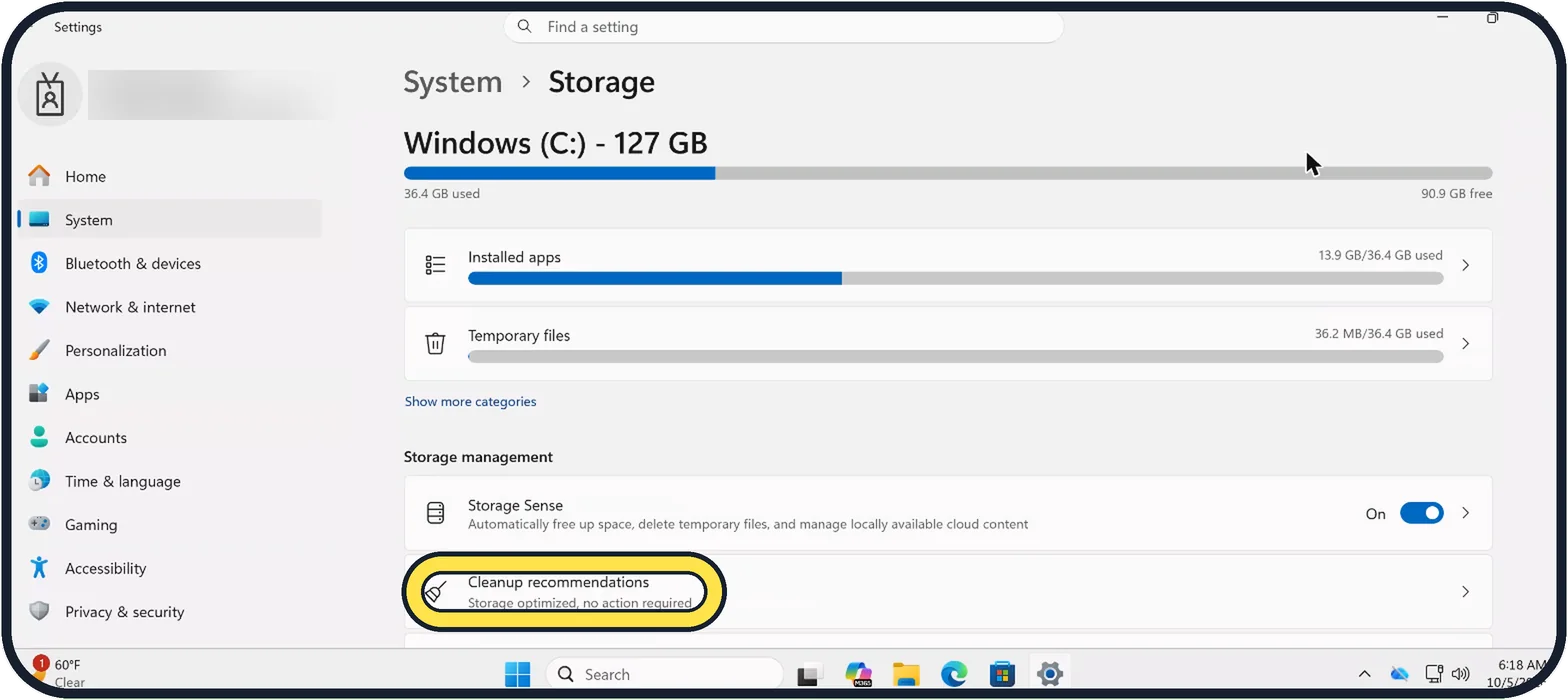Open Storage Sense settings via chevron
The image size is (1568, 700).
point(1465,513)
